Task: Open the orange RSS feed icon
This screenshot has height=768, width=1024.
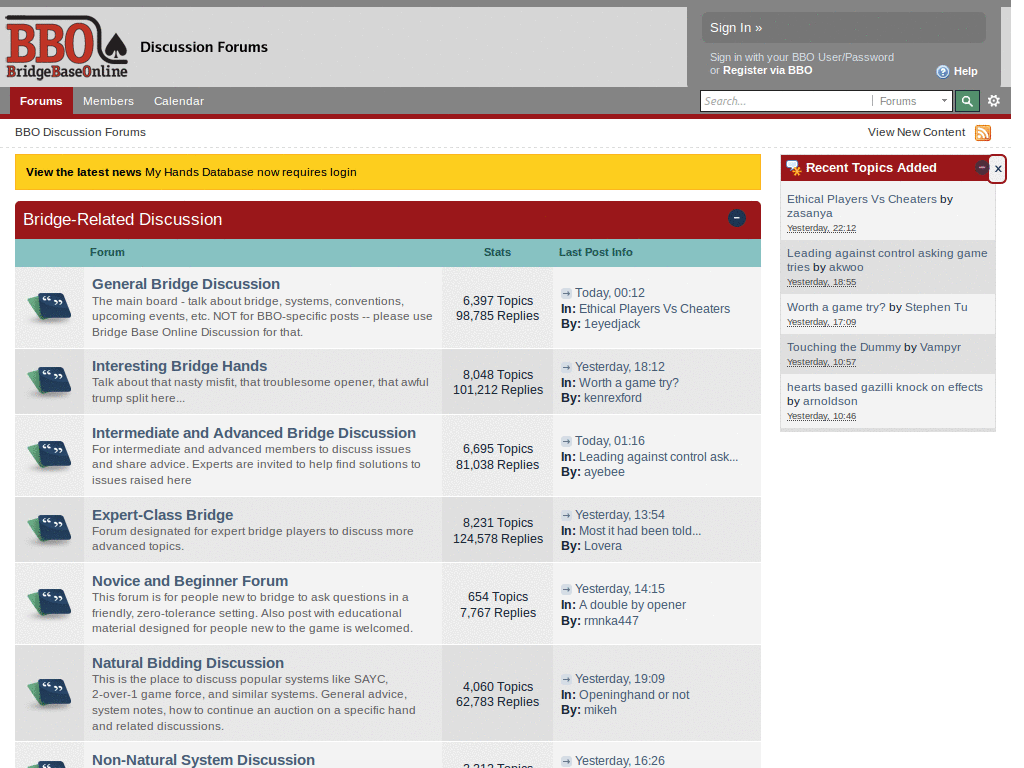Action: 982,133
